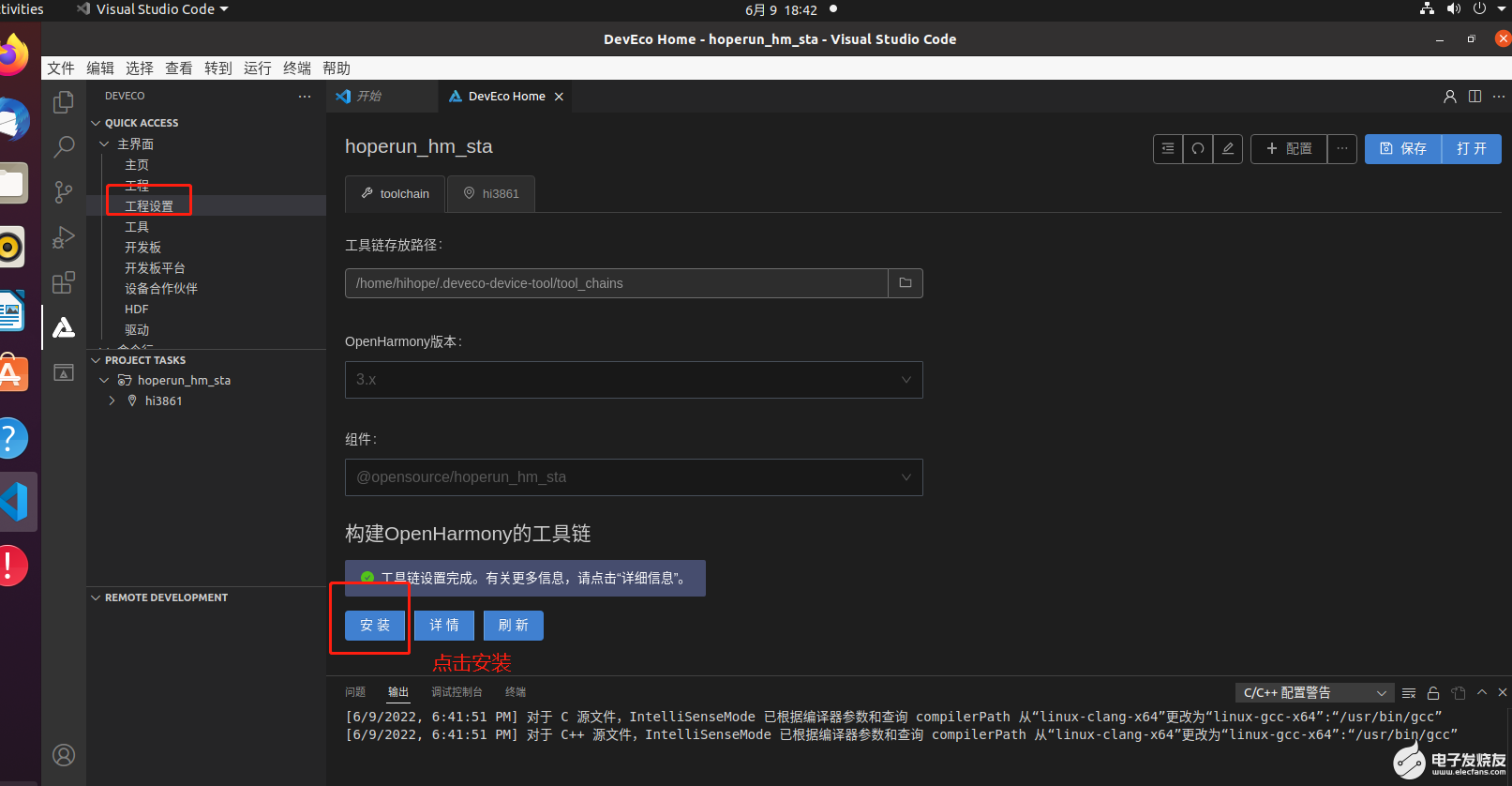Image resolution: width=1512 pixels, height=786 pixels.
Task: Open Ubuntu Software from the dock
Action: tap(11, 373)
